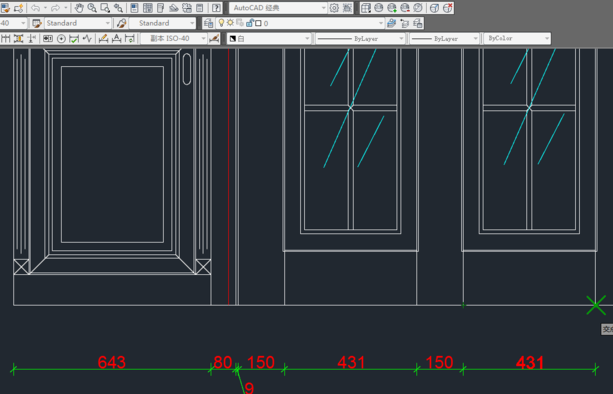The width and height of the screenshot is (613, 394).
Task: Open the Undo history dropdown arrow
Action: pyautogui.click(x=45, y=7)
